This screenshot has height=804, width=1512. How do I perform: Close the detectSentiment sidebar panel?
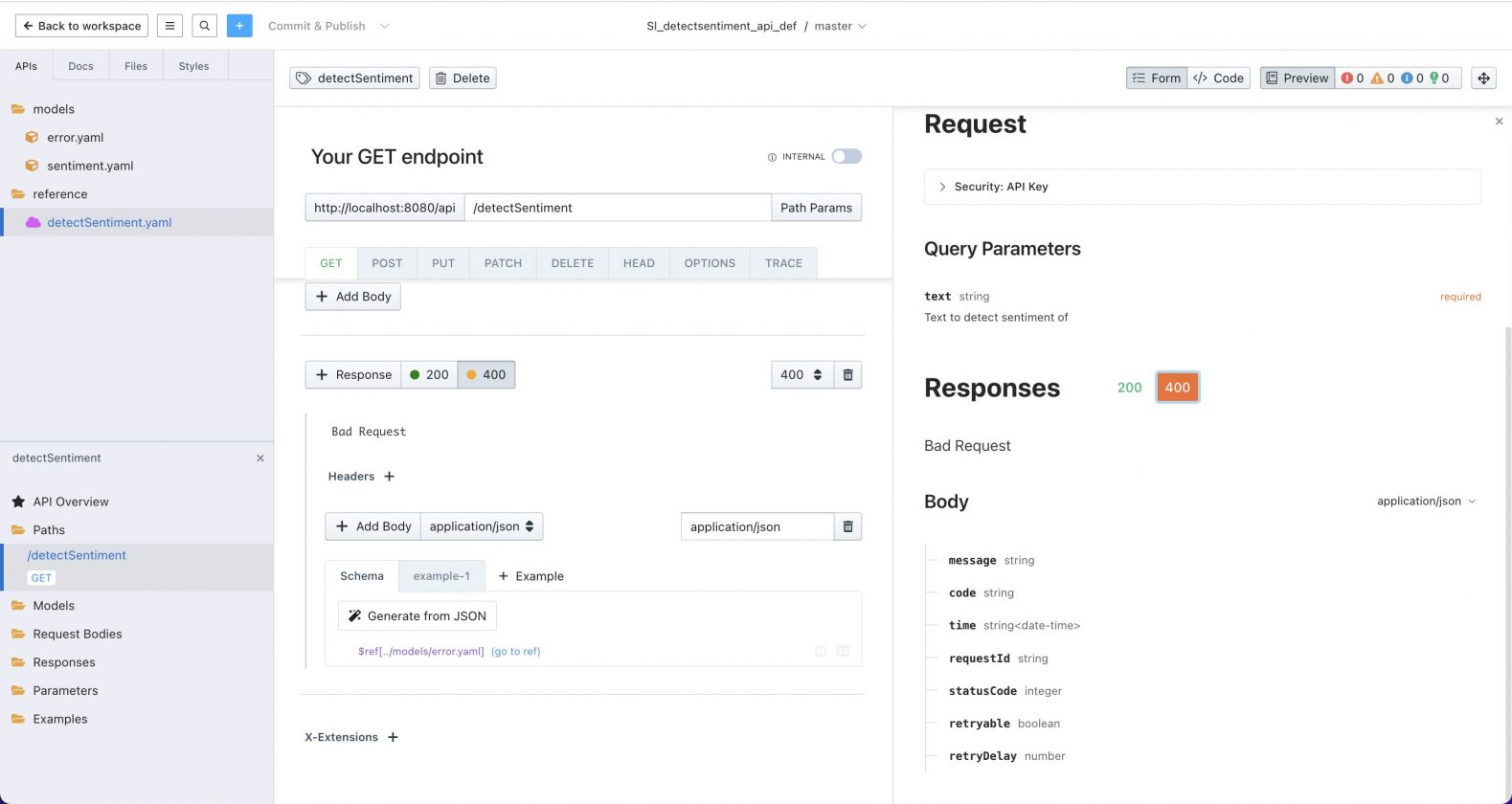click(x=260, y=458)
